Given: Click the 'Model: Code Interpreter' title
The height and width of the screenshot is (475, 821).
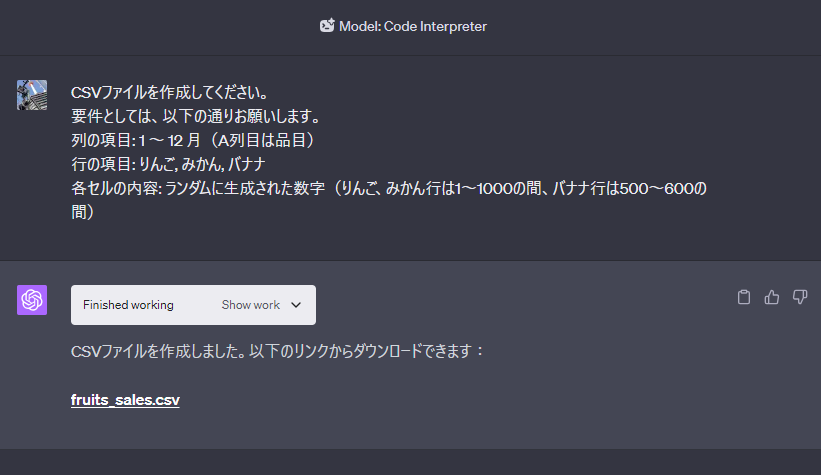Looking at the screenshot, I should click(413, 26).
